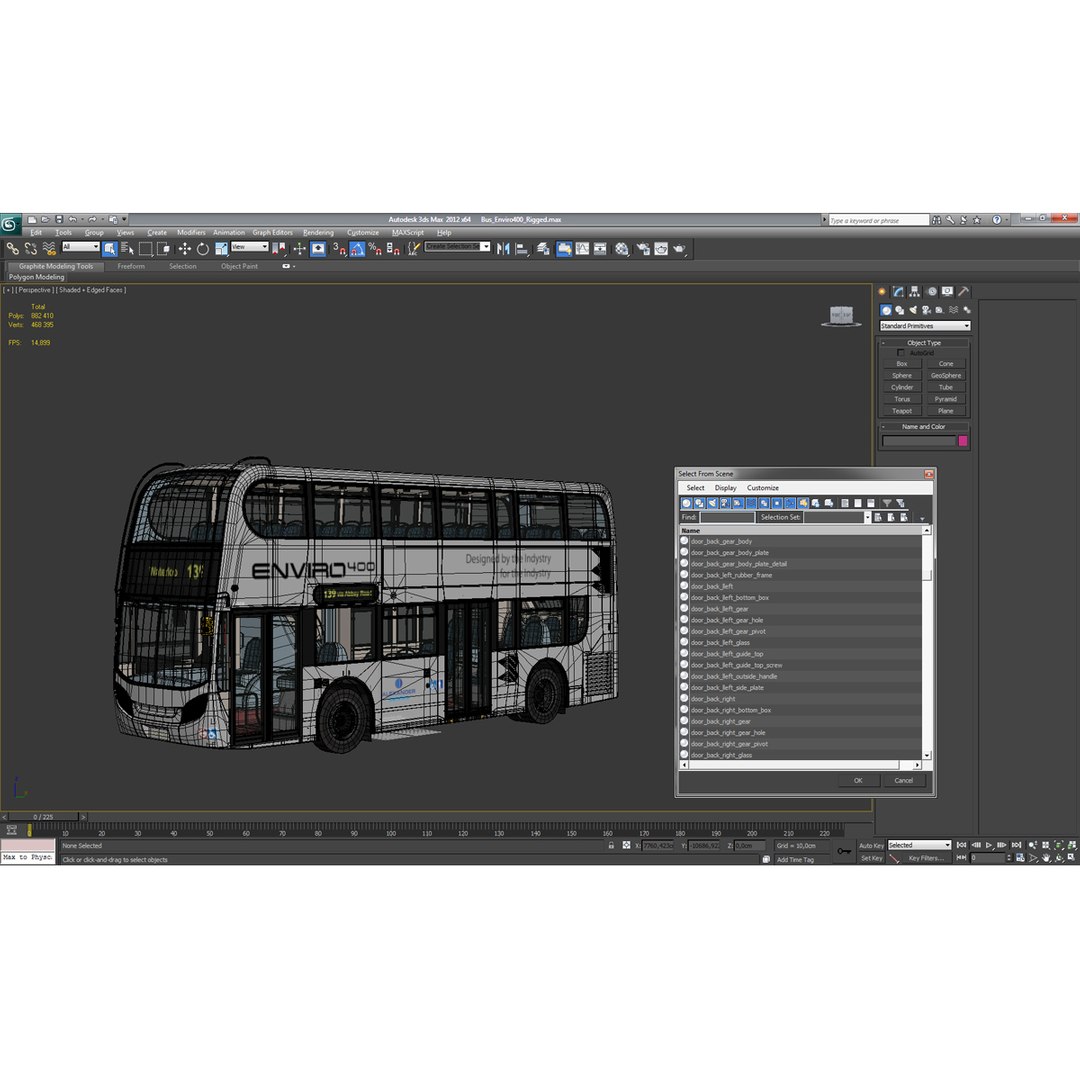Expand the Quick Access toolbar dropdown arrow
Image resolution: width=1080 pixels, height=1080 pixels.
(124, 220)
